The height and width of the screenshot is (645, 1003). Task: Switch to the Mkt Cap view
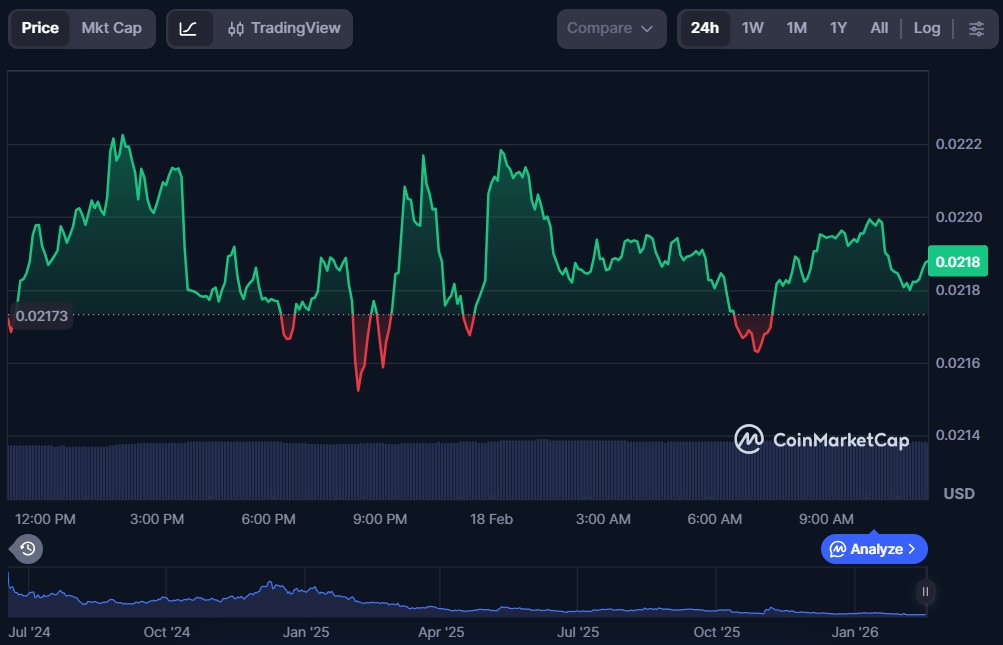[x=112, y=29]
